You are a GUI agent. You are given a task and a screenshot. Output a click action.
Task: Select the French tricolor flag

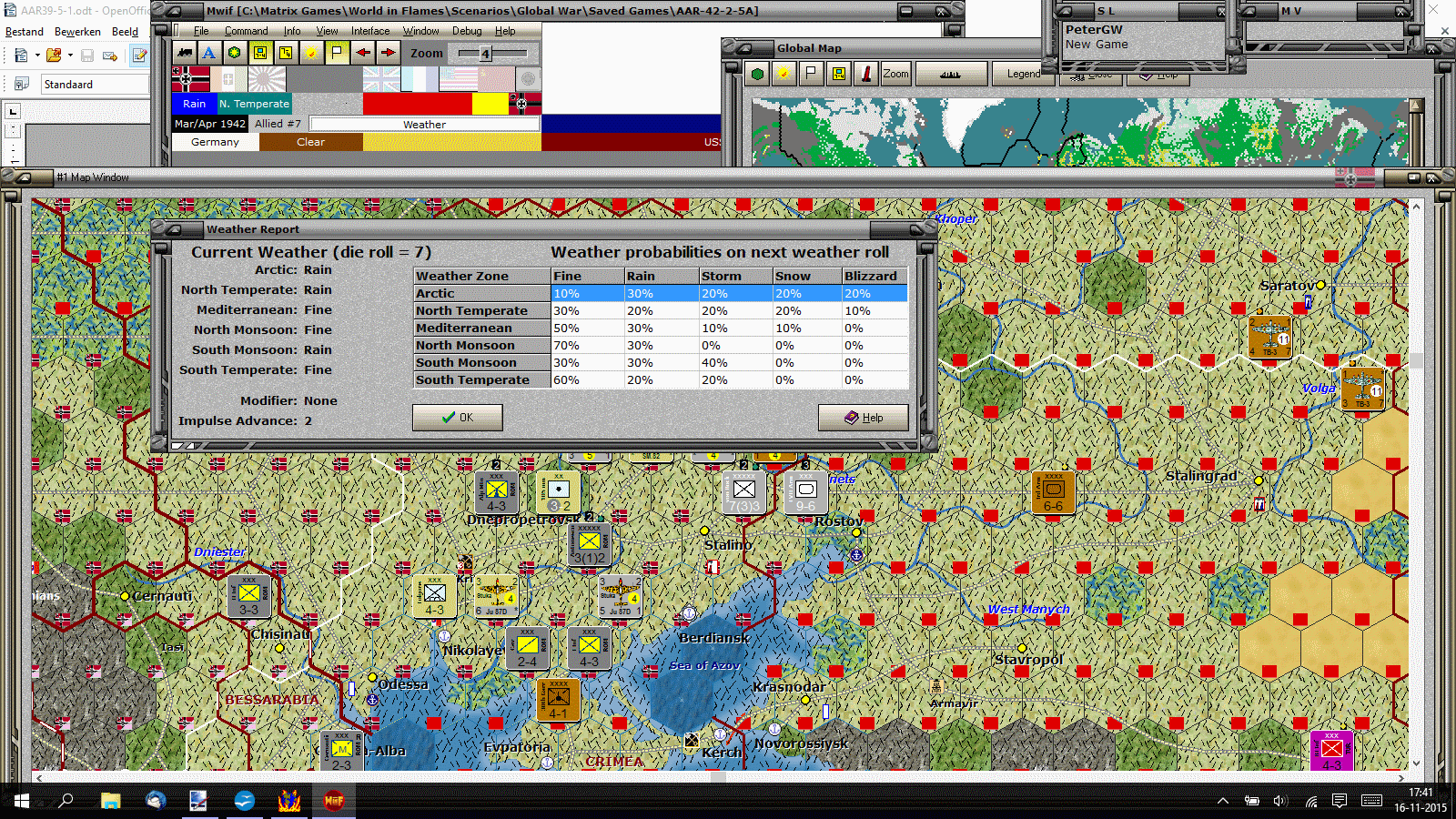[x=420, y=79]
